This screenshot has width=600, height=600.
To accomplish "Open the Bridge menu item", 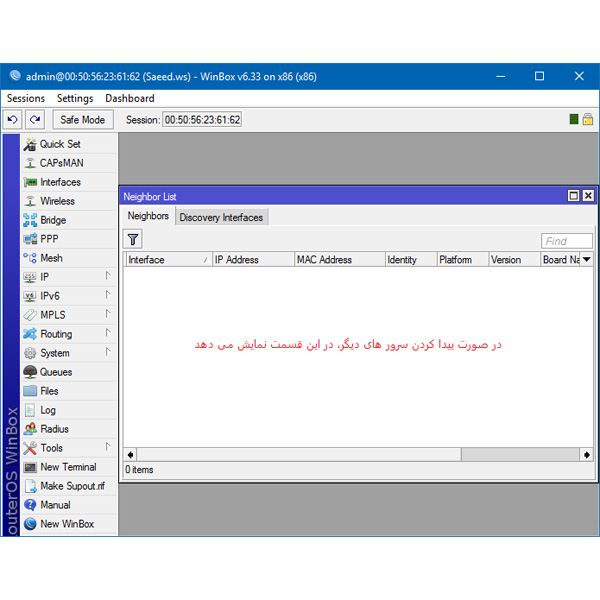I will 69,220.
